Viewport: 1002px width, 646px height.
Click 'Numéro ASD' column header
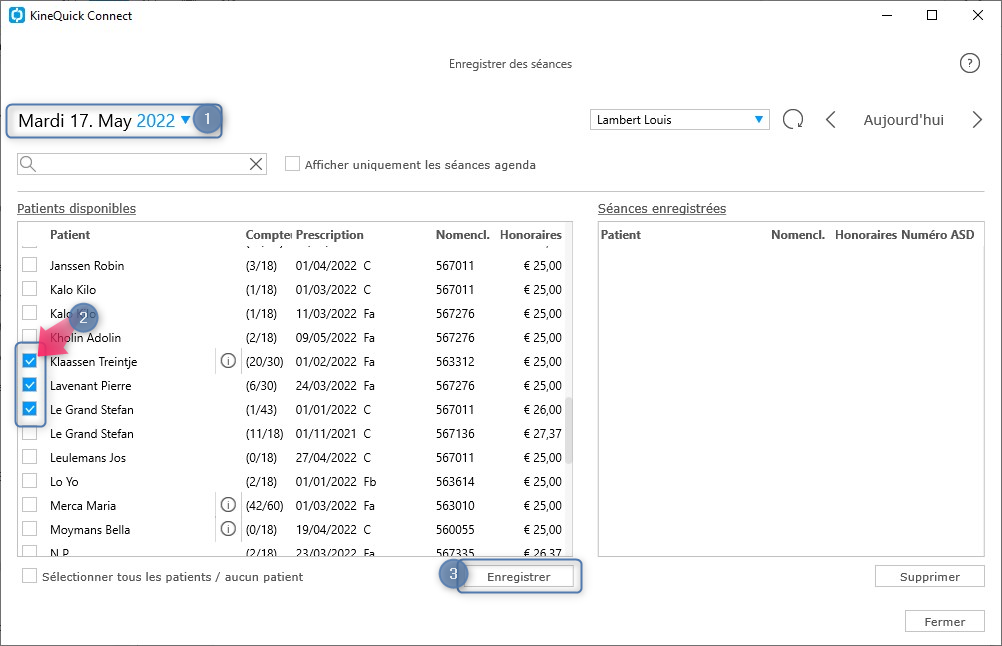pos(937,235)
